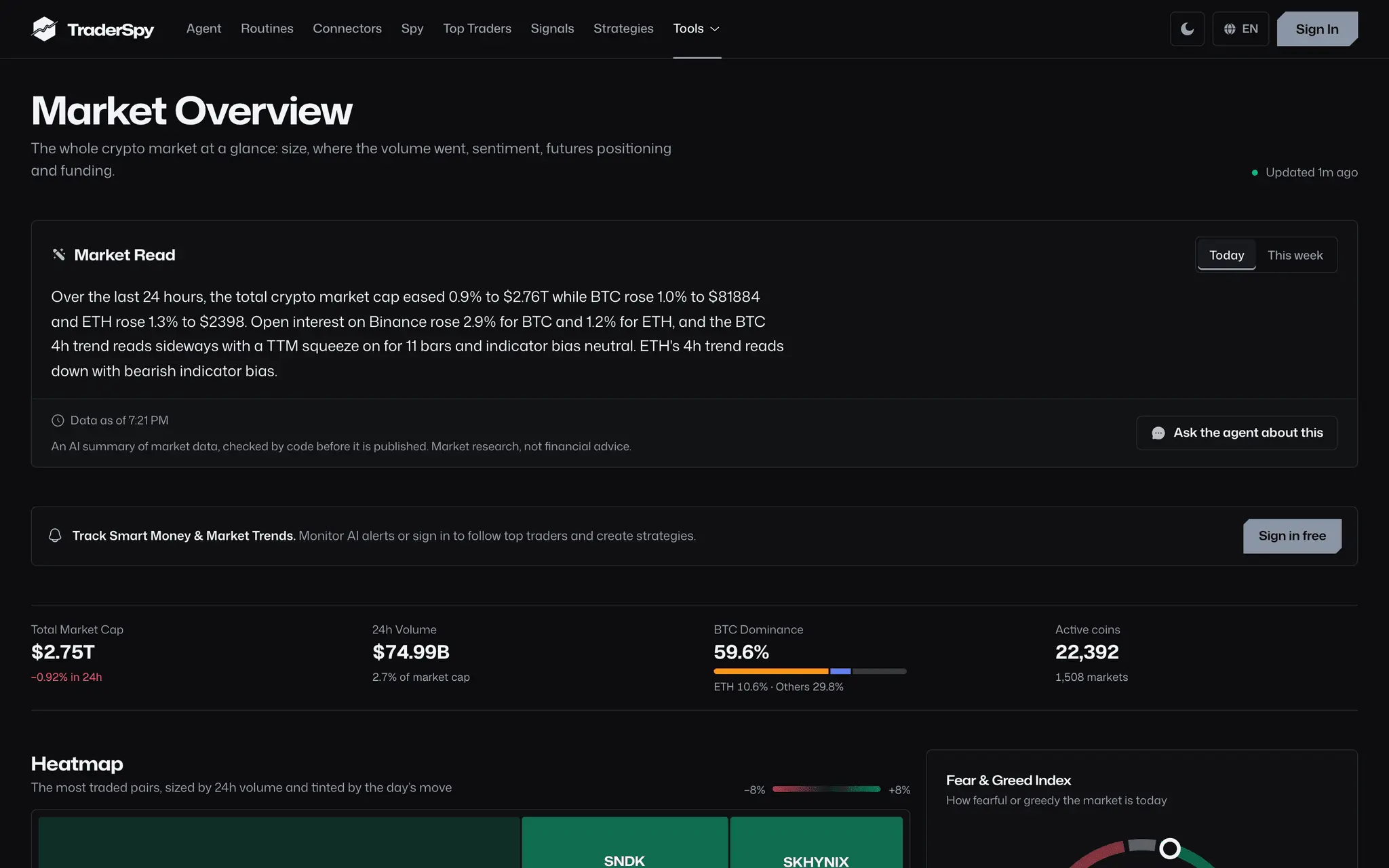The height and width of the screenshot is (868, 1389).
Task: Select the Today tab in Market Read
Action: [x=1226, y=255]
